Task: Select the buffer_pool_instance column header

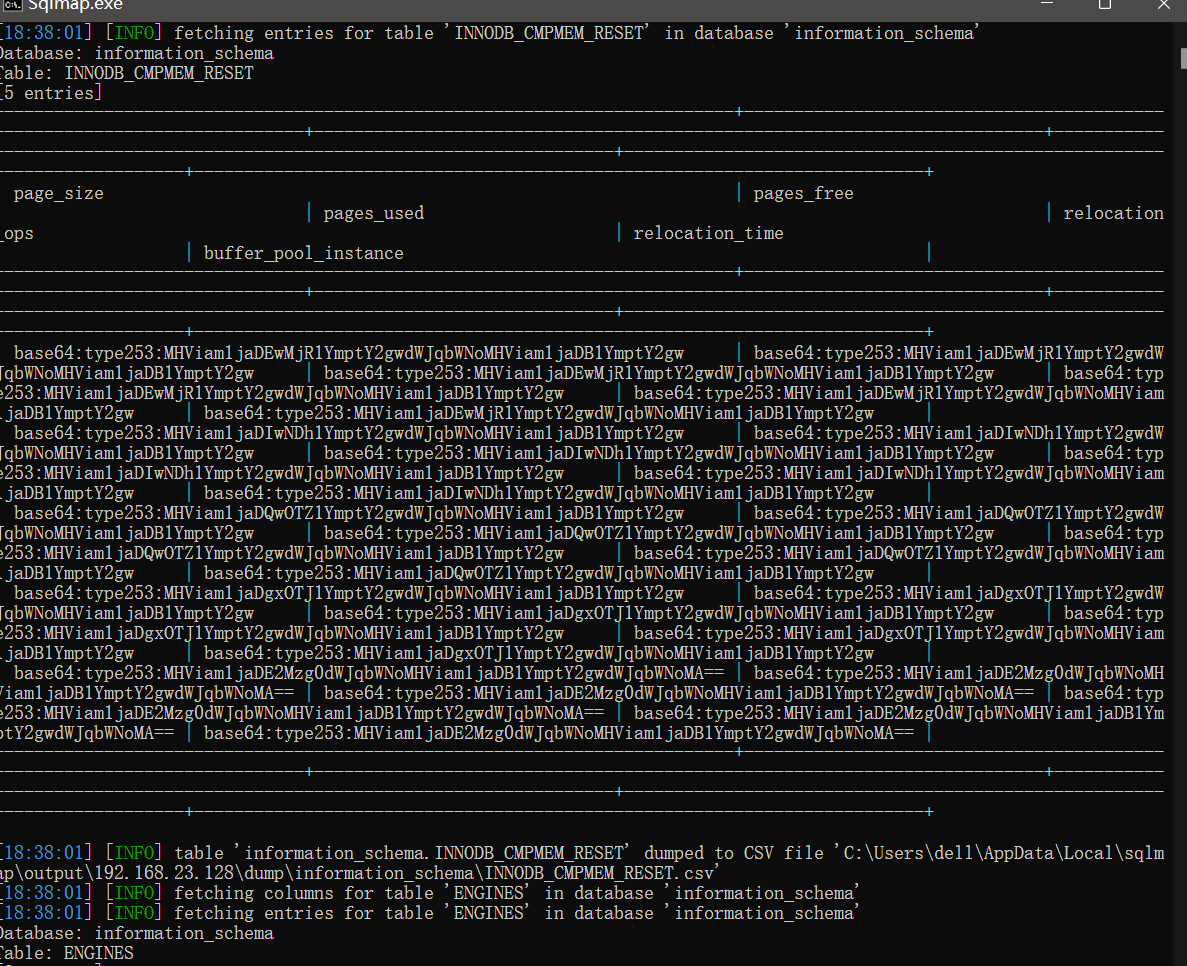Action: [303, 253]
